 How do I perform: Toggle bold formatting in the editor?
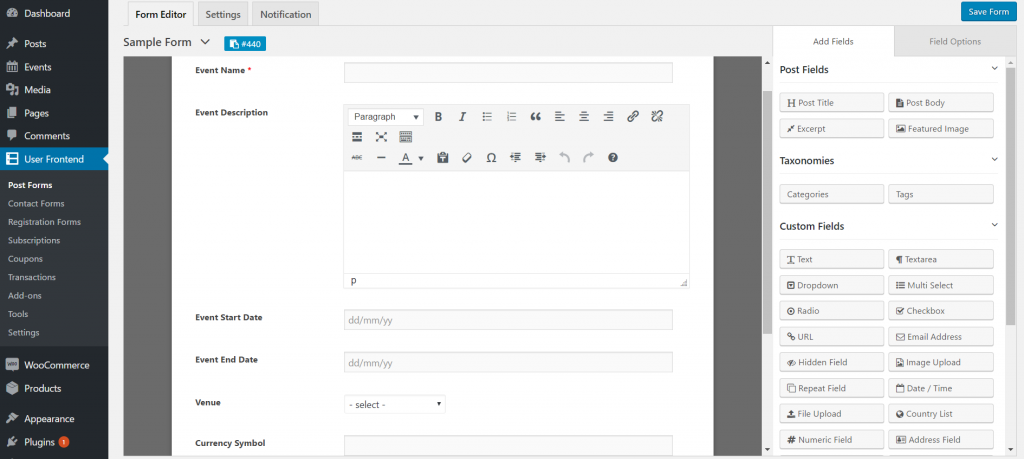click(x=438, y=117)
